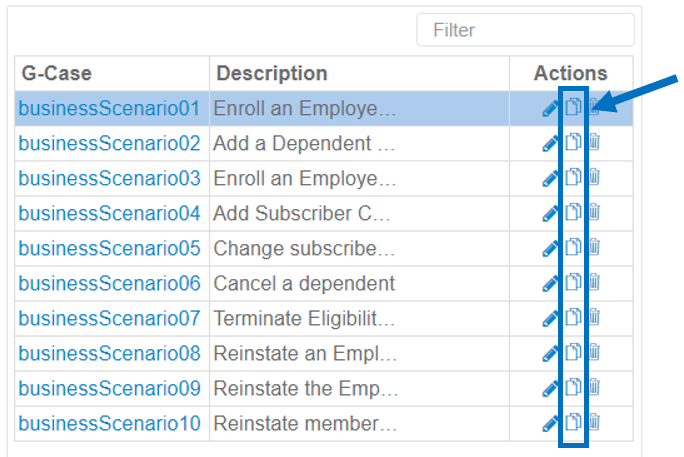
Task: Copy businessScenario08 with the copy icon
Action: coord(573,353)
